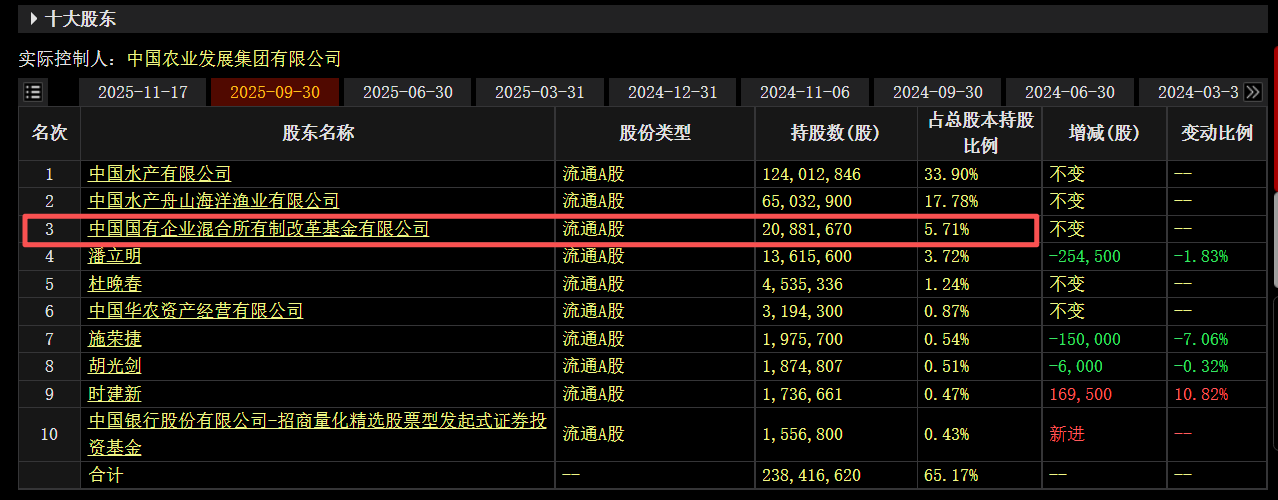1278x500 pixels.
Task: Click 实际控制人 中国农业发展集团有限公司 text
Action: click(x=180, y=59)
